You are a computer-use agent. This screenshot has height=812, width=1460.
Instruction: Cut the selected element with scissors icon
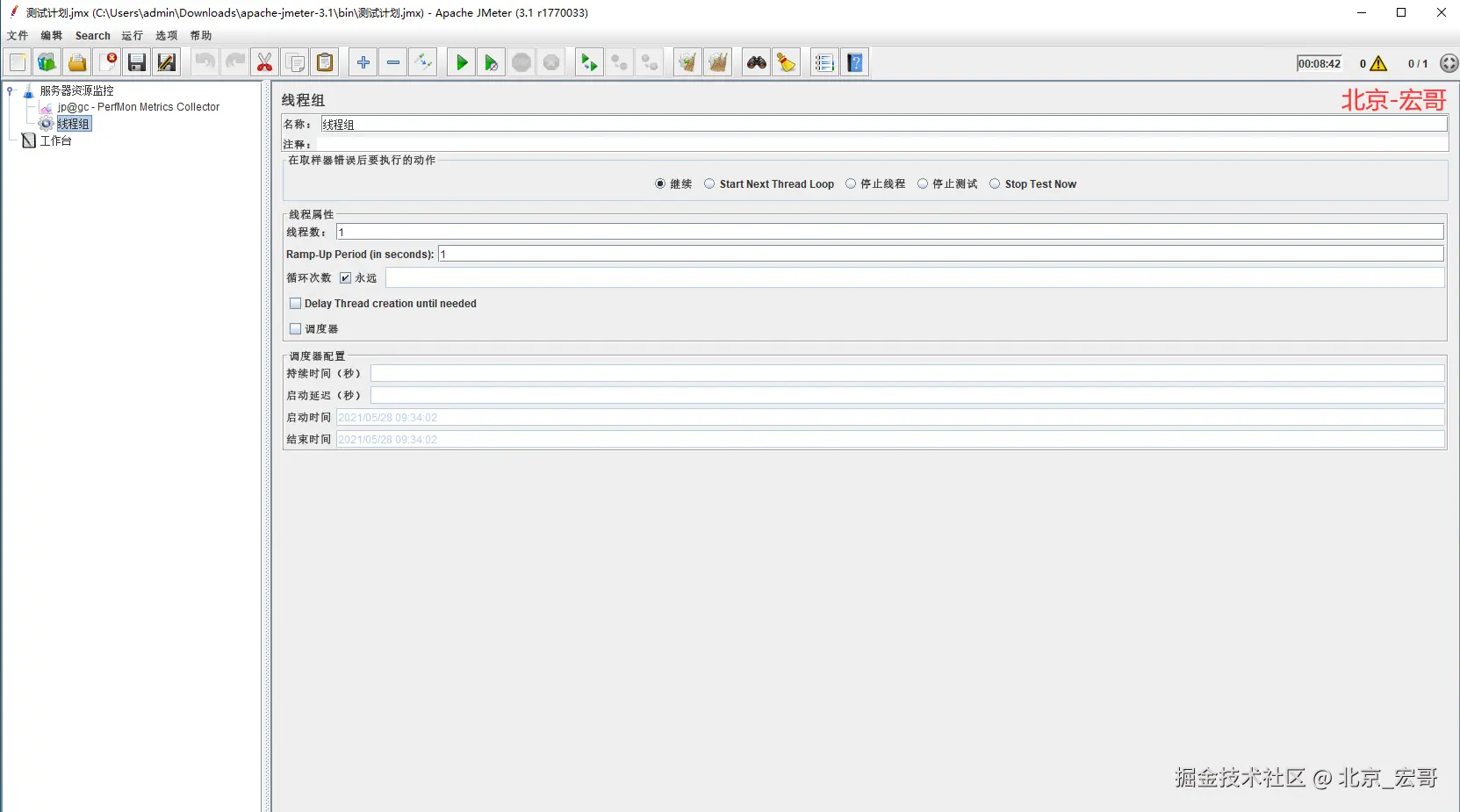(265, 62)
